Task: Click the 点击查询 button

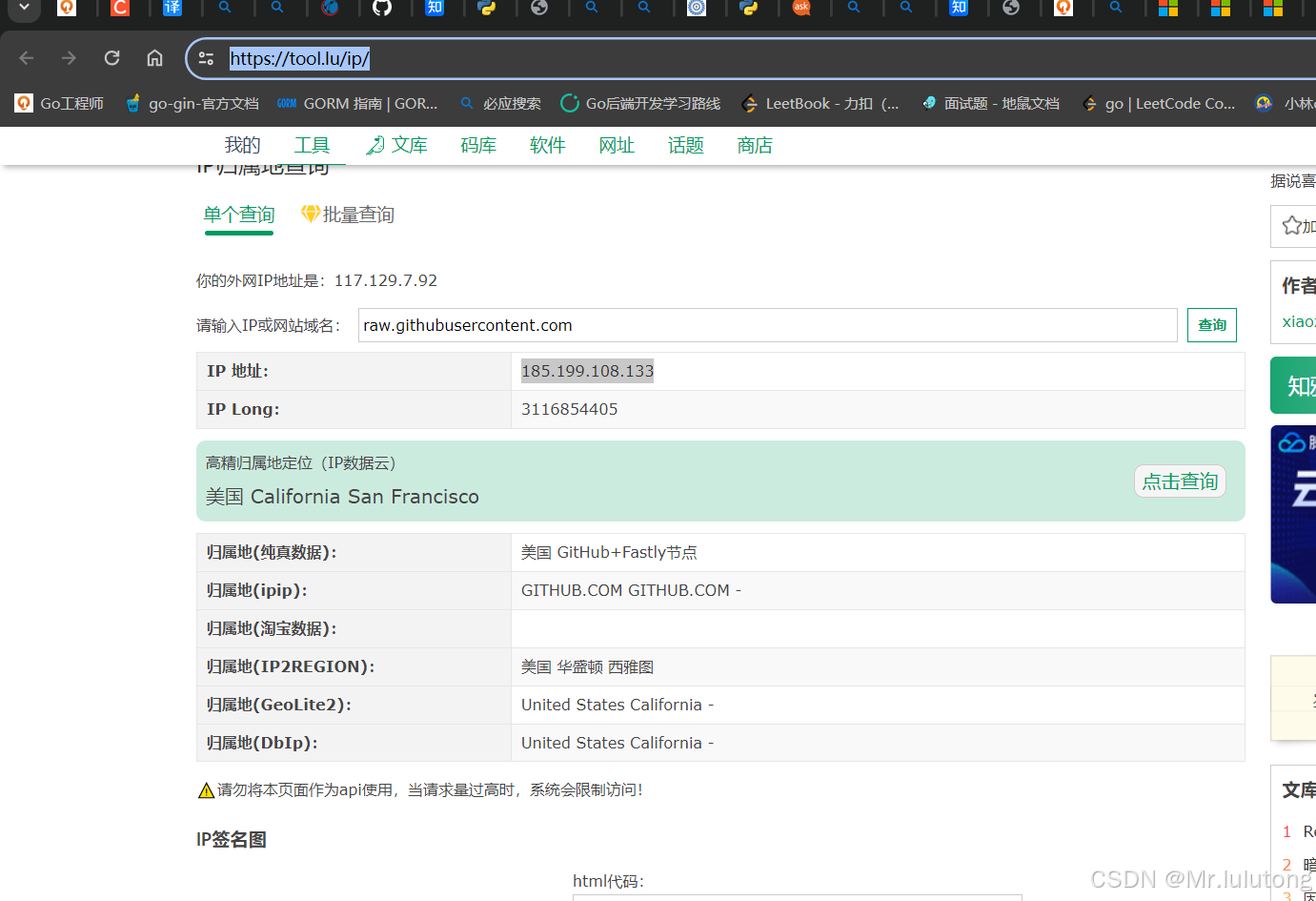Action: click(1180, 481)
